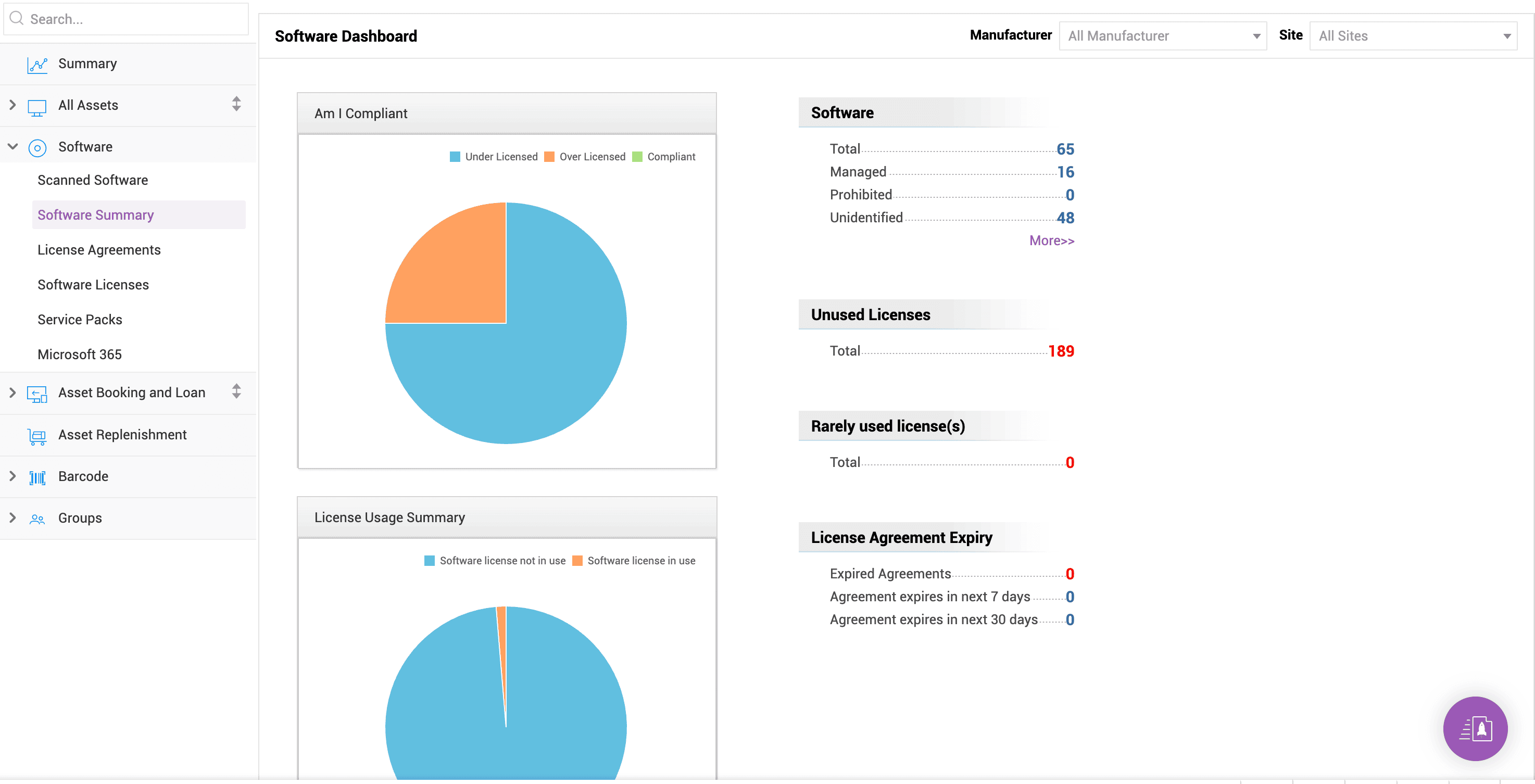Click the Am I Compliant panel header

click(507, 113)
